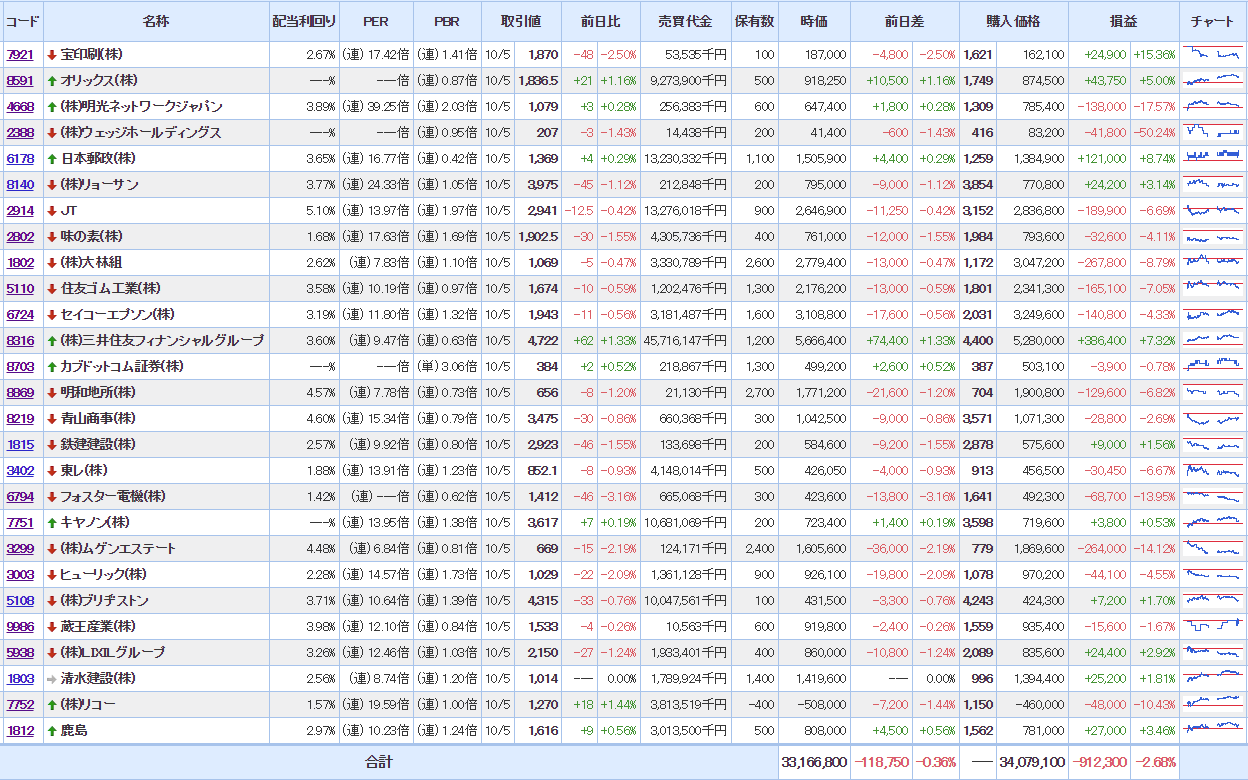Open the mini chart in 日本郵政 row
This screenshot has height=780, width=1248.
point(1212,158)
